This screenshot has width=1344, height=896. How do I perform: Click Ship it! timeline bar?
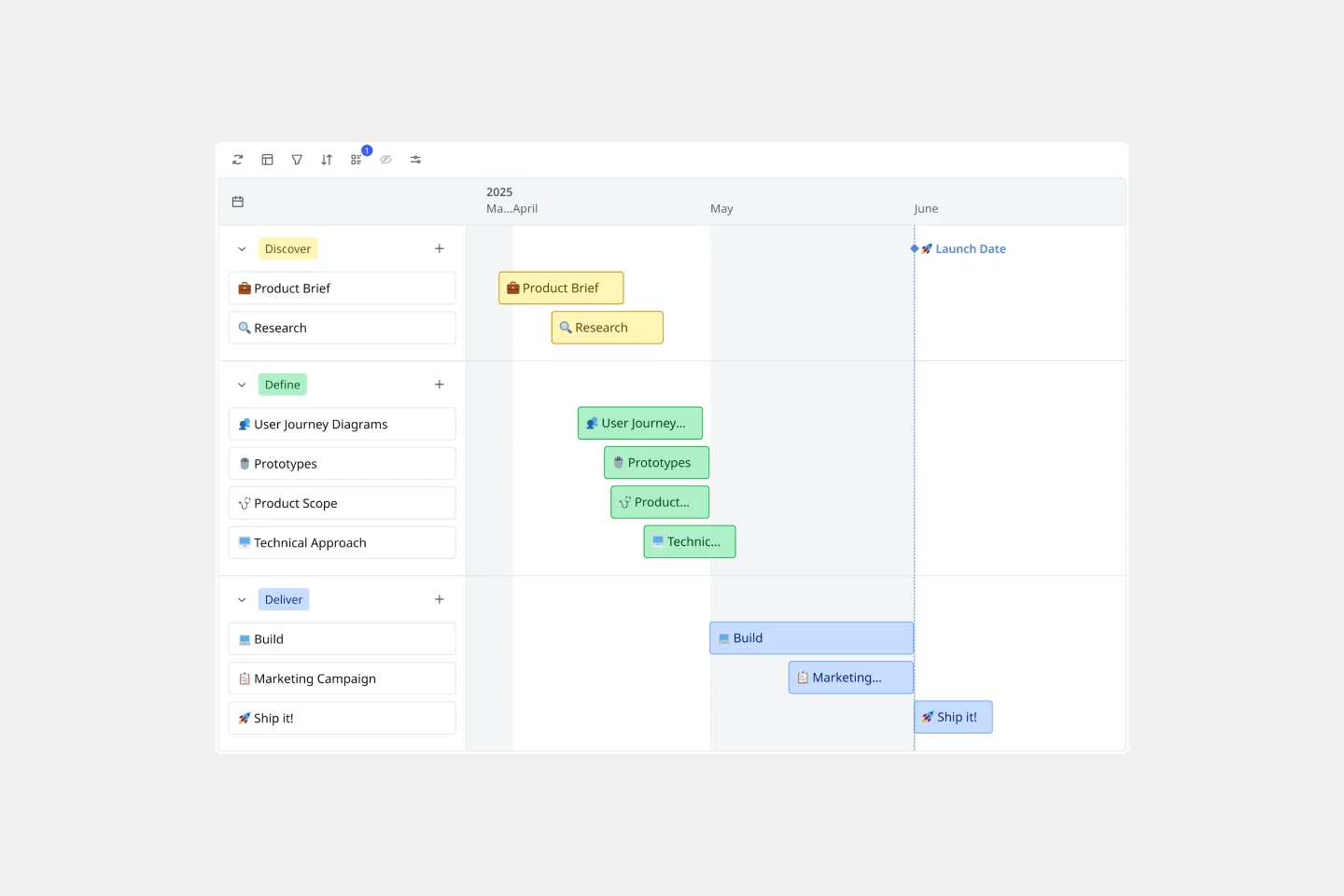click(954, 717)
